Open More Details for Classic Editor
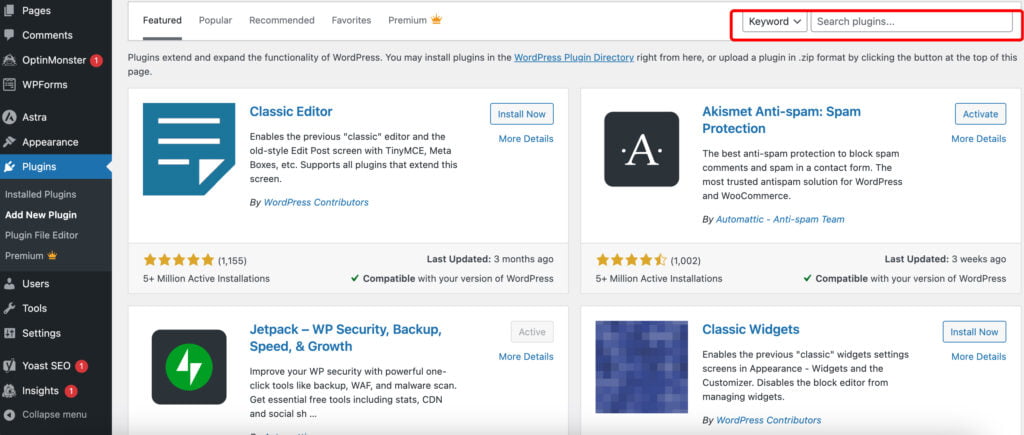The width and height of the screenshot is (1024, 435). click(526, 138)
